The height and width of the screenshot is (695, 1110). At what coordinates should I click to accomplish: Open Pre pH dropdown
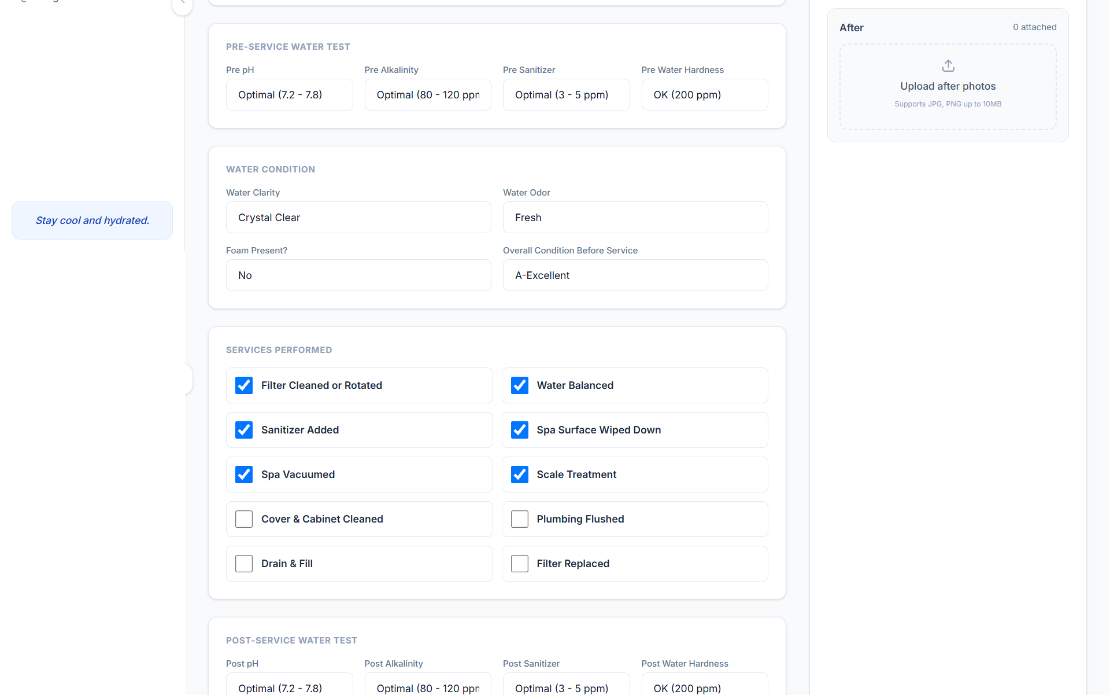click(x=289, y=95)
